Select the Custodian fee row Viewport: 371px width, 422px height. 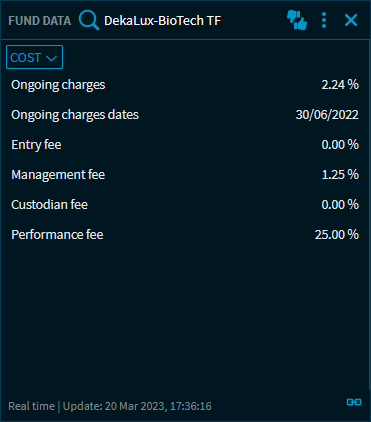(185, 205)
